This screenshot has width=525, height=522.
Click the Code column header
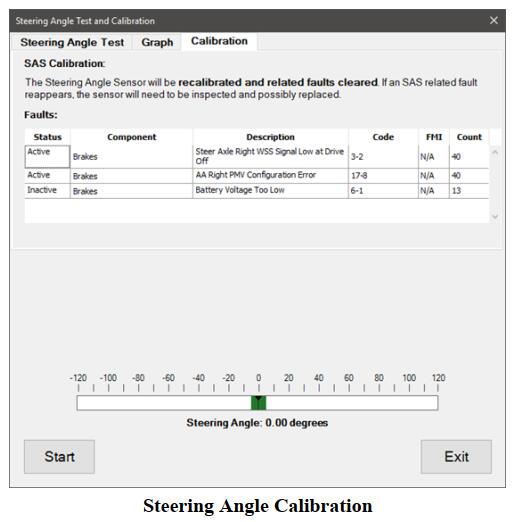click(383, 137)
